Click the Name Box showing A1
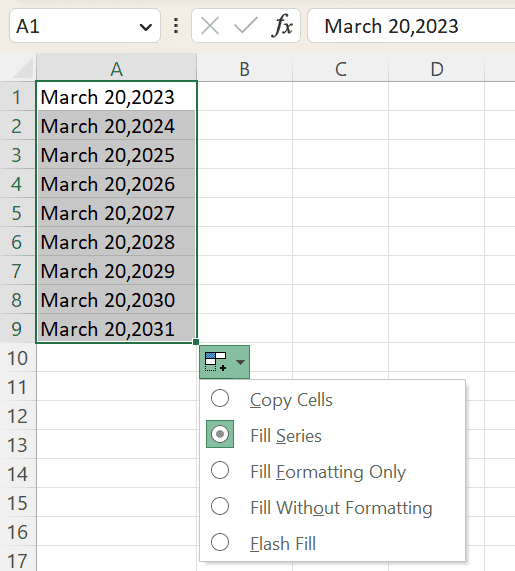 tap(84, 26)
